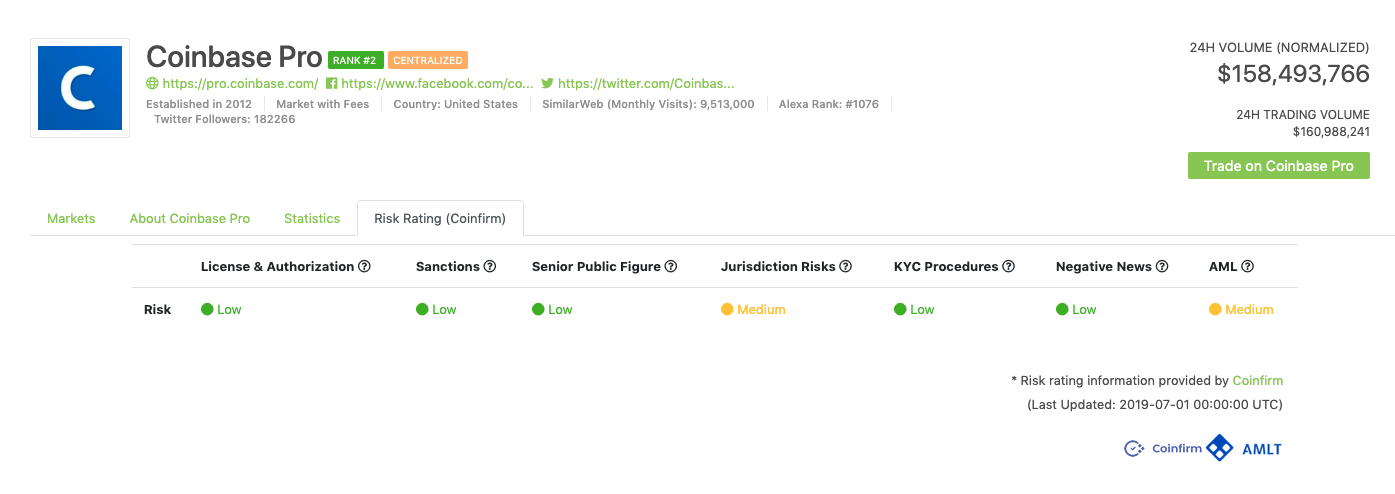The width and height of the screenshot is (1395, 494).
Task: Click the Coinbase Pro logo thumbnail
Action: (80, 88)
